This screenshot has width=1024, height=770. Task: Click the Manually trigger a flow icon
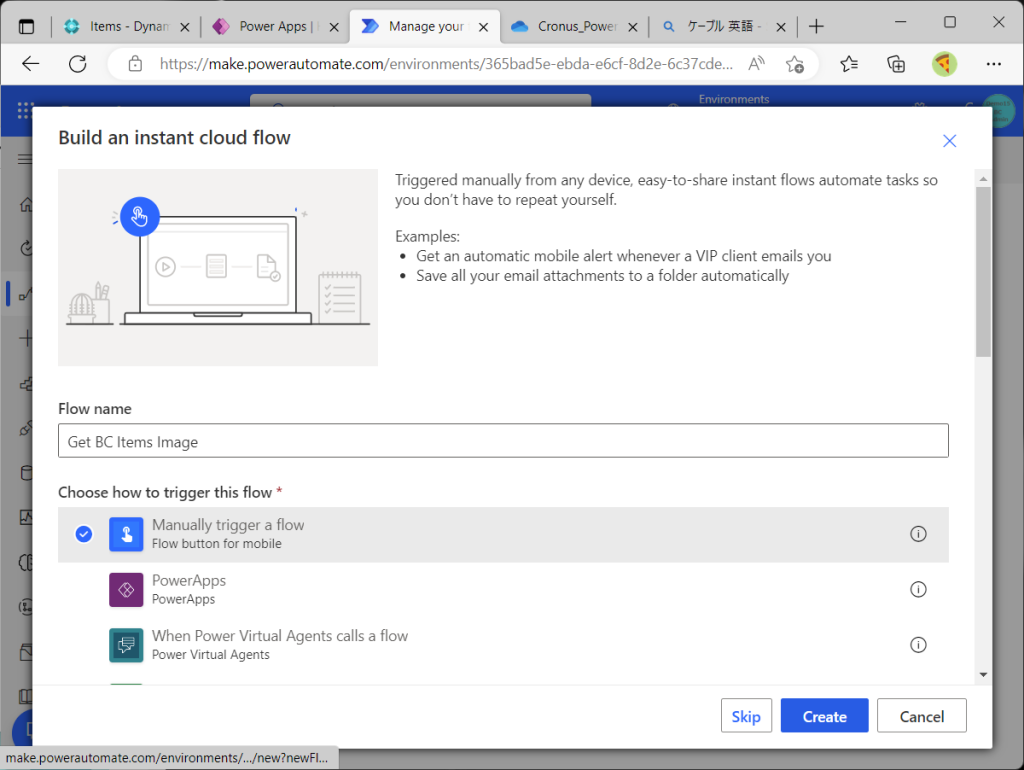[x=126, y=534]
